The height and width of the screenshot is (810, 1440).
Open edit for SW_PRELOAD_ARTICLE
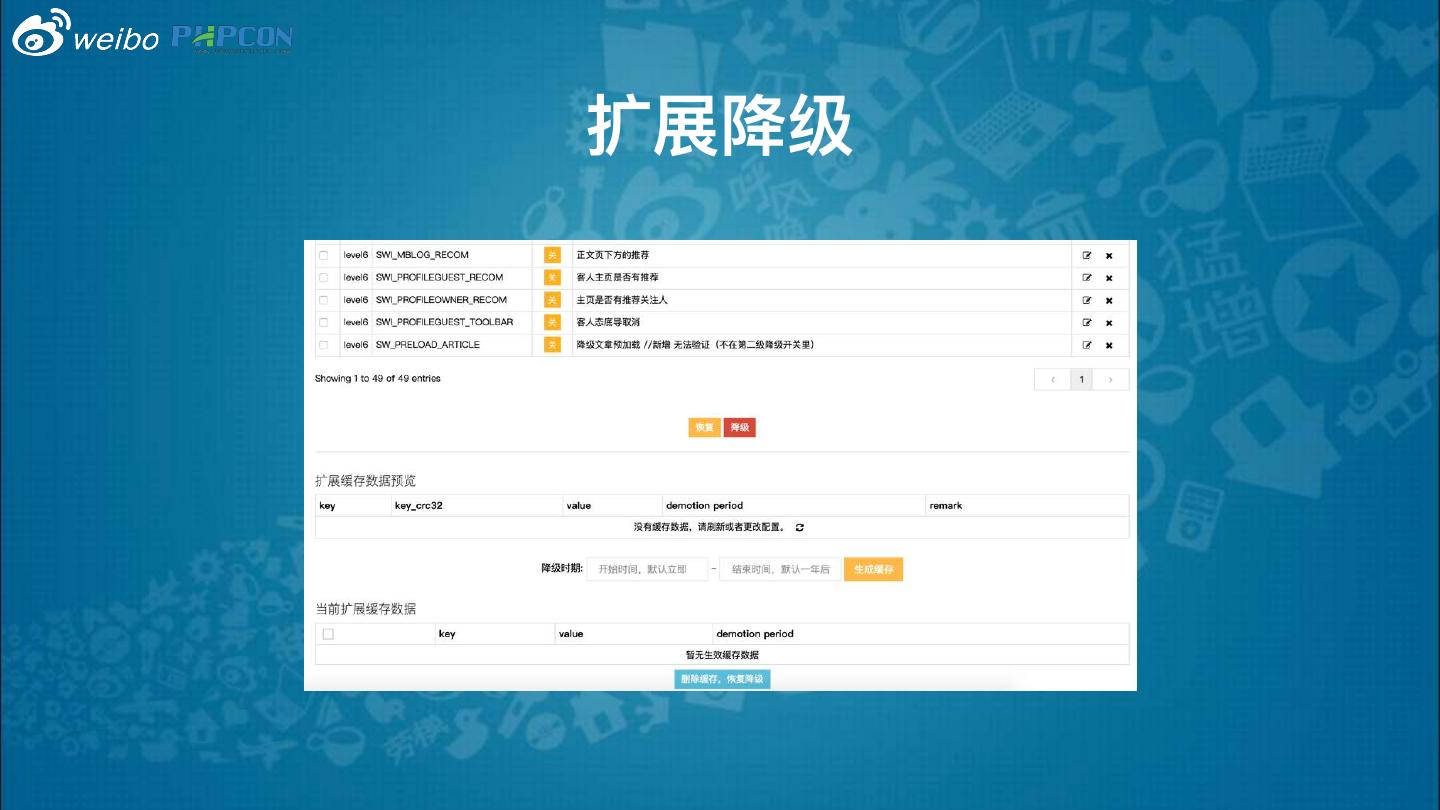click(x=1087, y=345)
